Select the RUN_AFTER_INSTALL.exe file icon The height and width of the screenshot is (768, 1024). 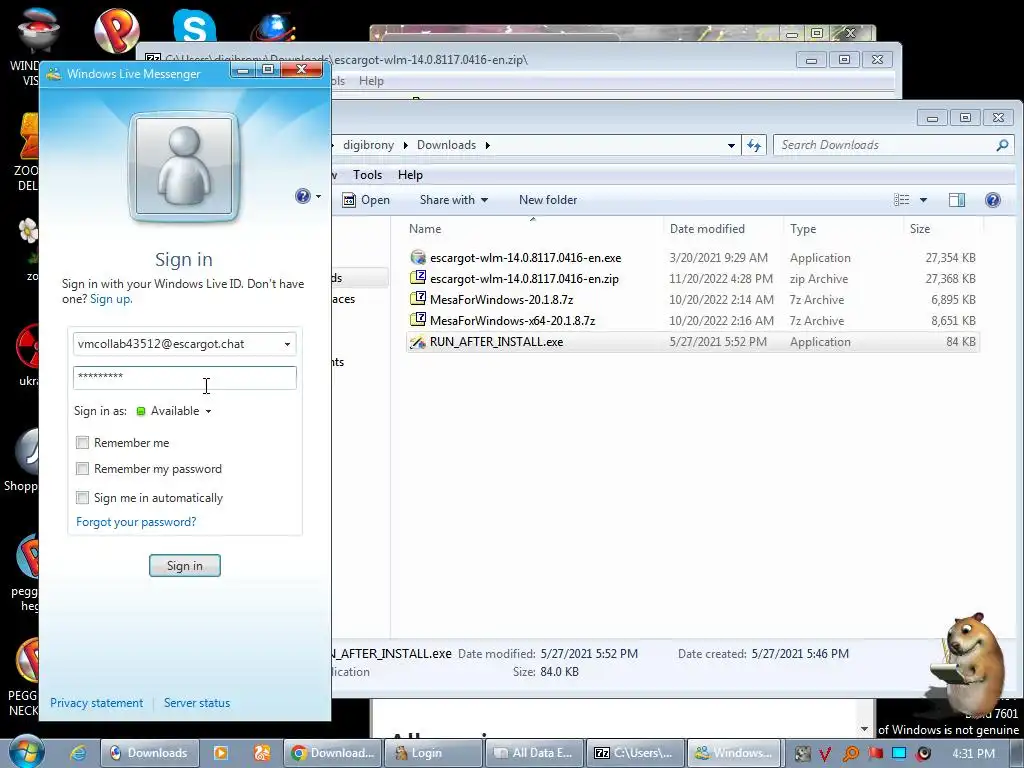pyautogui.click(x=418, y=342)
